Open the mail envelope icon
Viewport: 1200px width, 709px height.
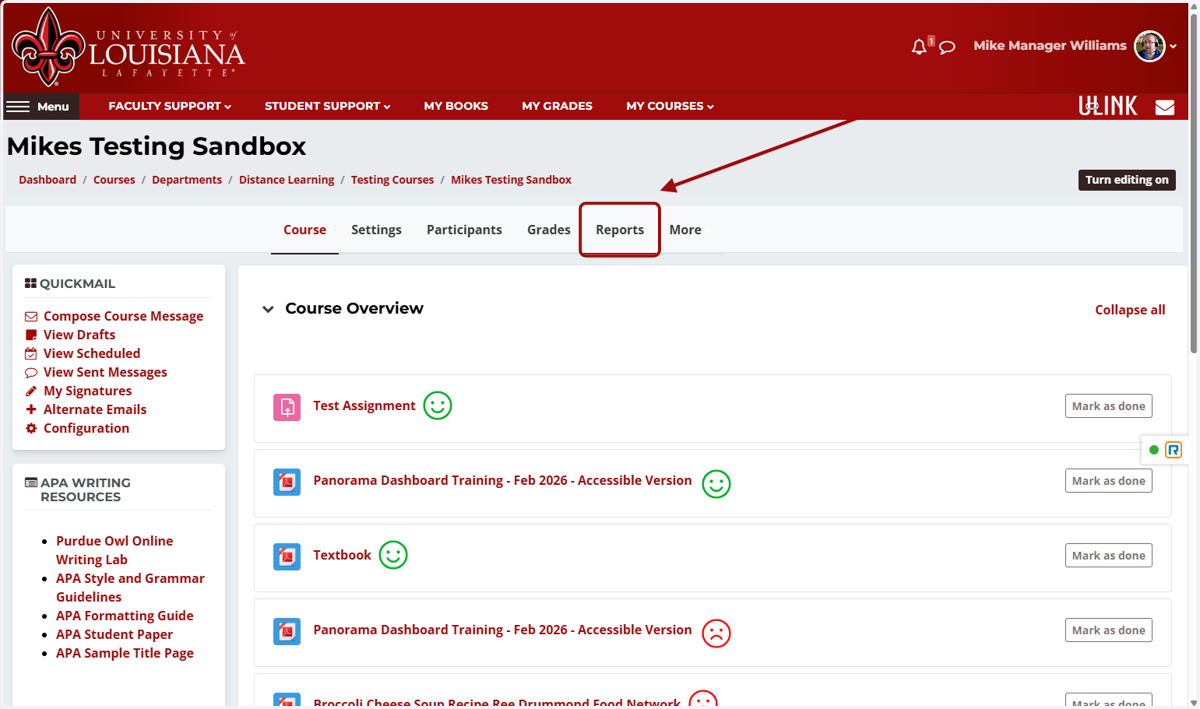(1165, 107)
